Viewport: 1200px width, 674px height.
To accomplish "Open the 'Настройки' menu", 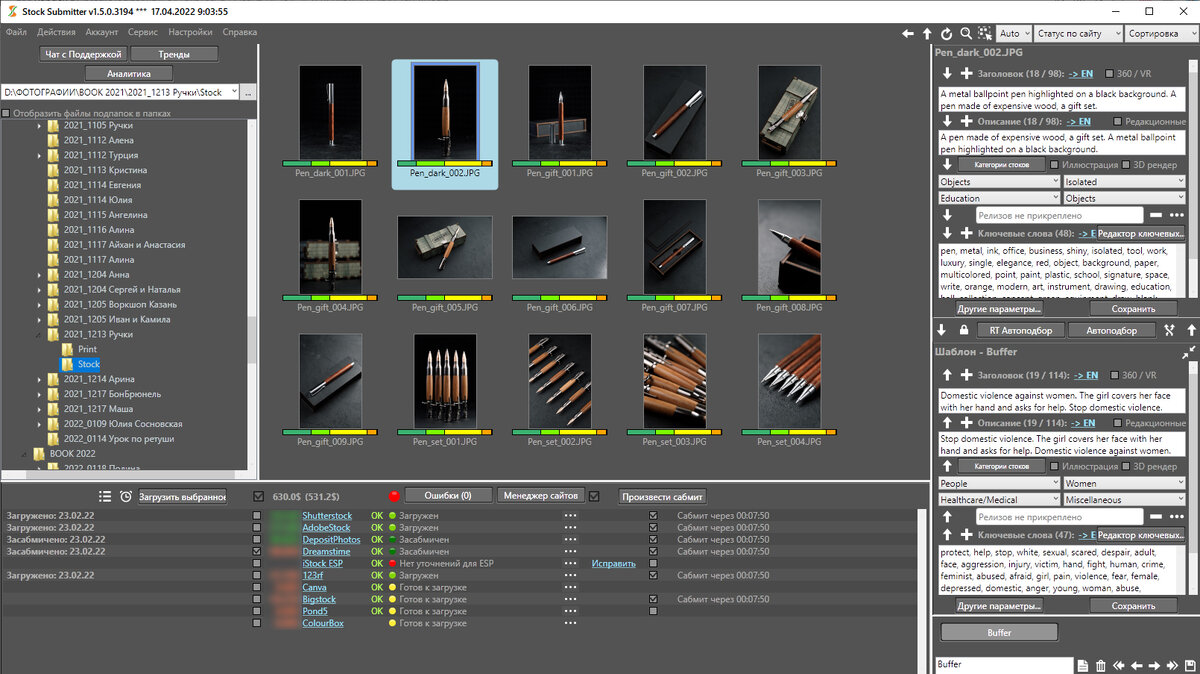I will click(190, 32).
